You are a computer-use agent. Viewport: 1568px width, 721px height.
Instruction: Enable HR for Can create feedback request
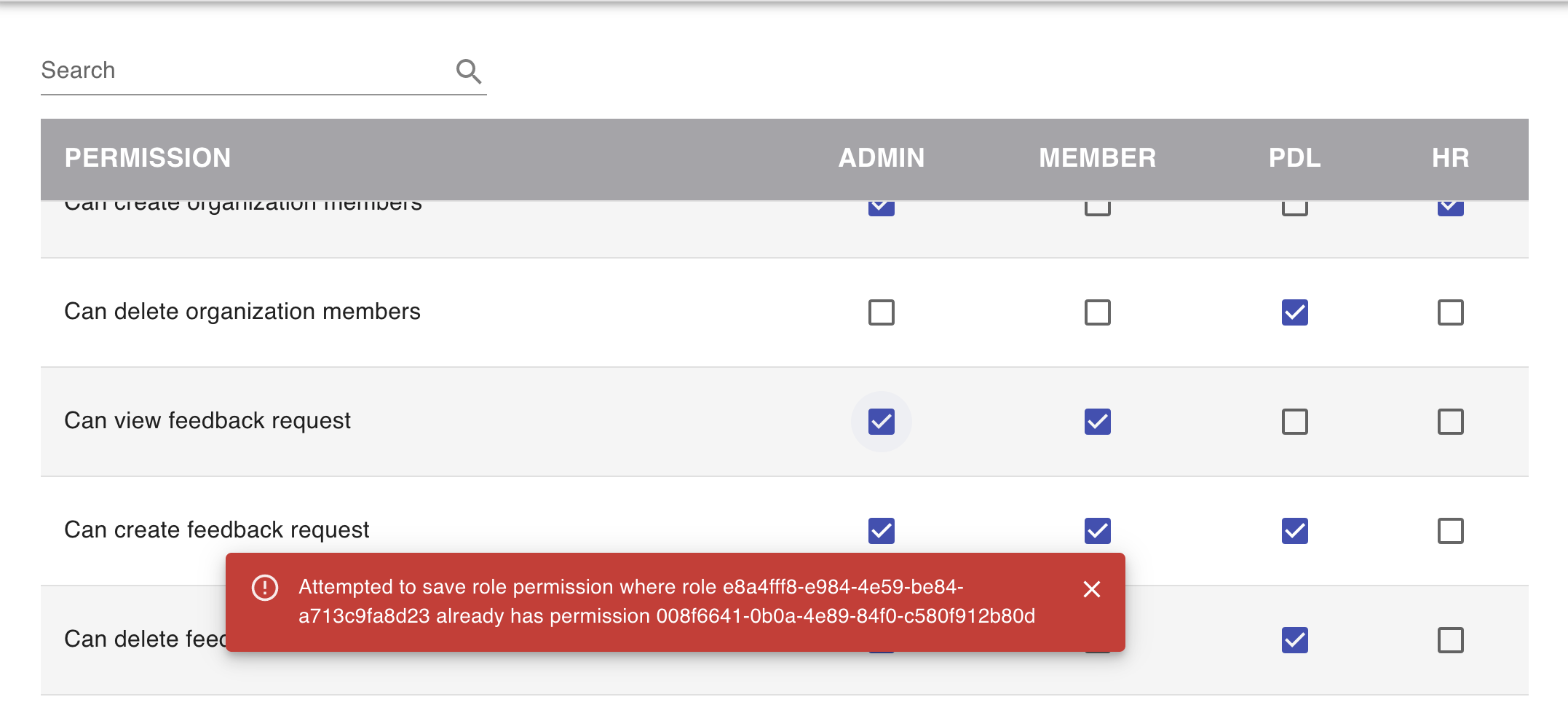point(1450,531)
